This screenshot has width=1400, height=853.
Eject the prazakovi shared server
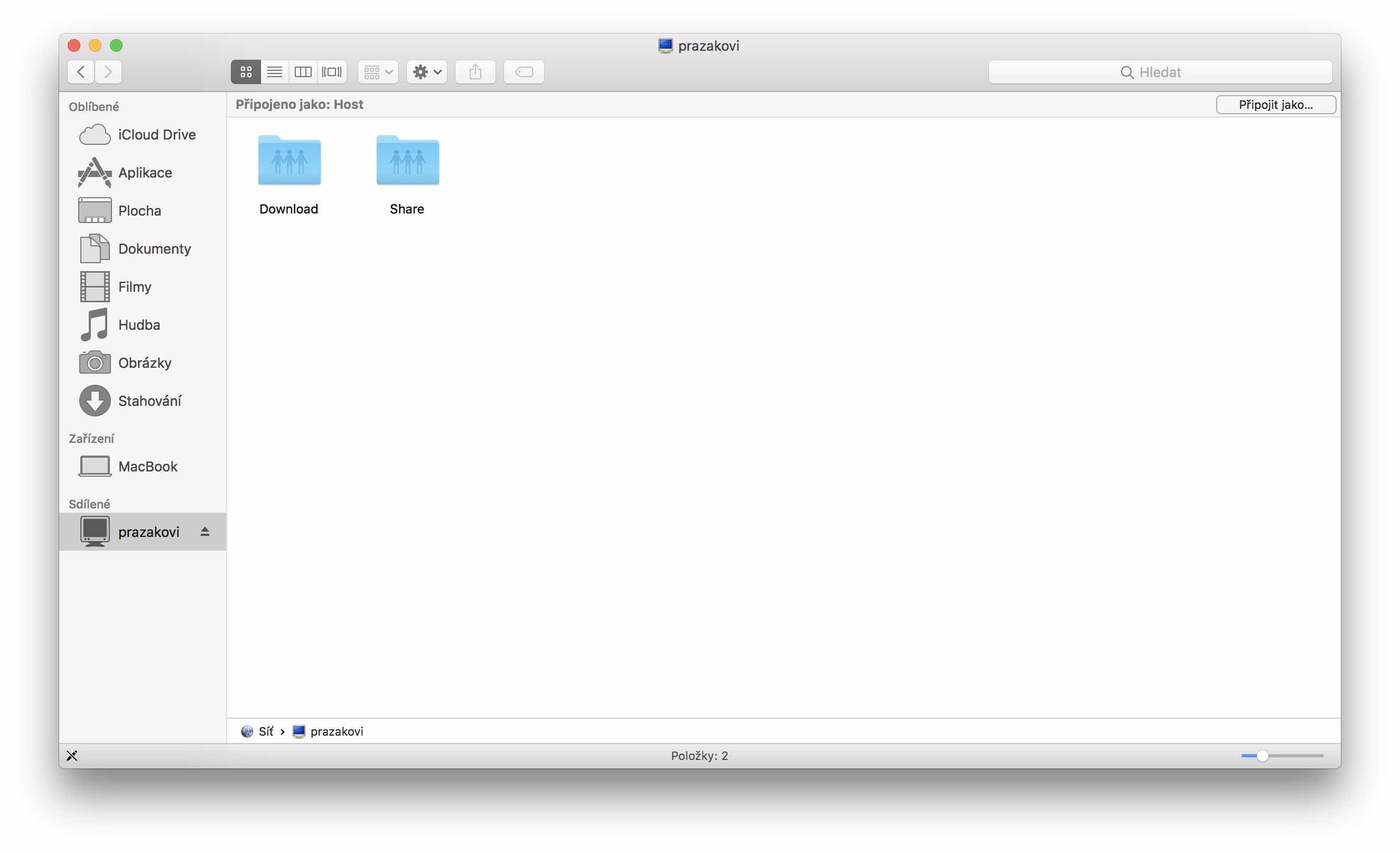point(205,532)
